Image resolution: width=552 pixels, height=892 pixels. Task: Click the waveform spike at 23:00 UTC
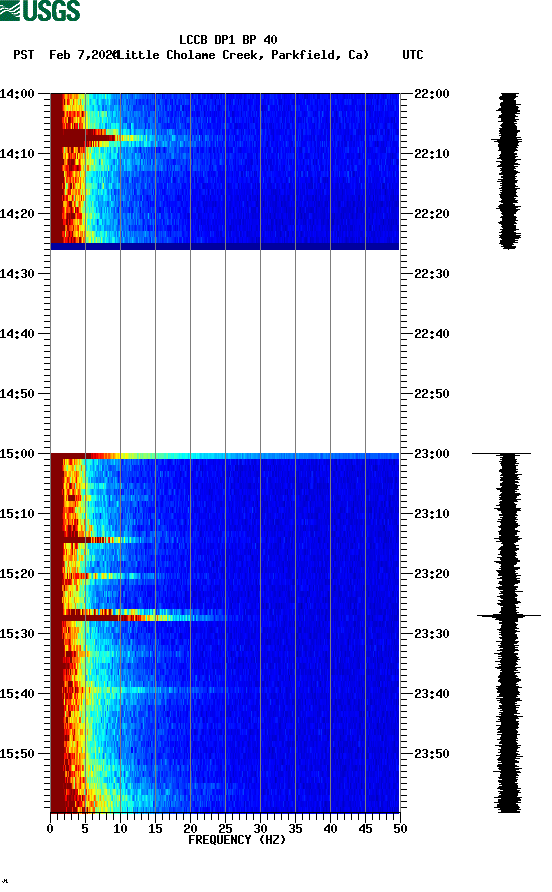click(x=501, y=453)
